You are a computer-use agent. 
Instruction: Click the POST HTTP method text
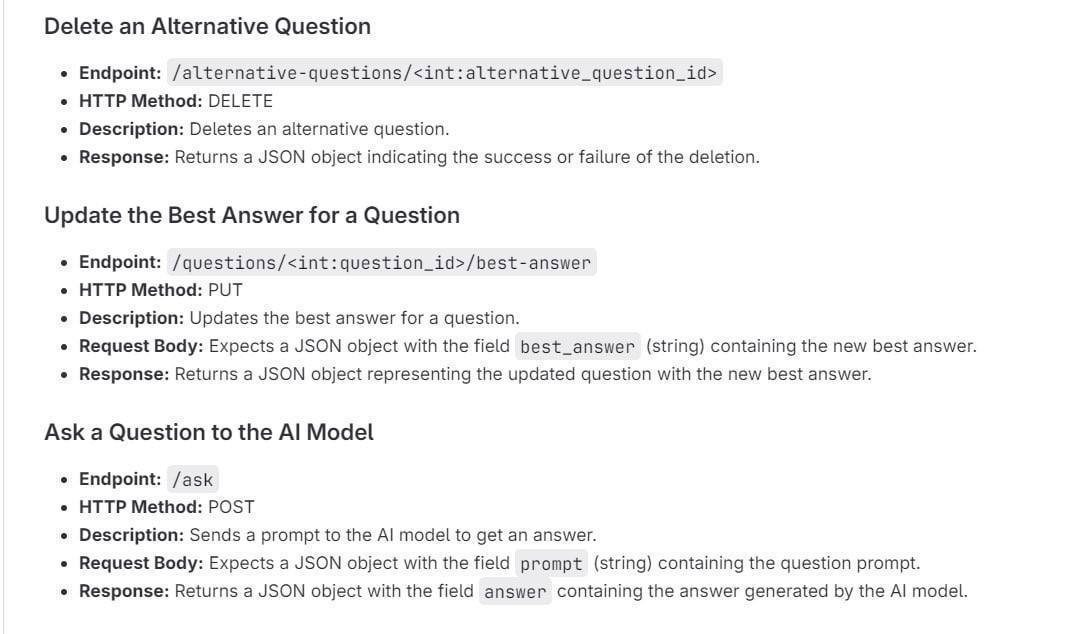pyautogui.click(x=231, y=507)
